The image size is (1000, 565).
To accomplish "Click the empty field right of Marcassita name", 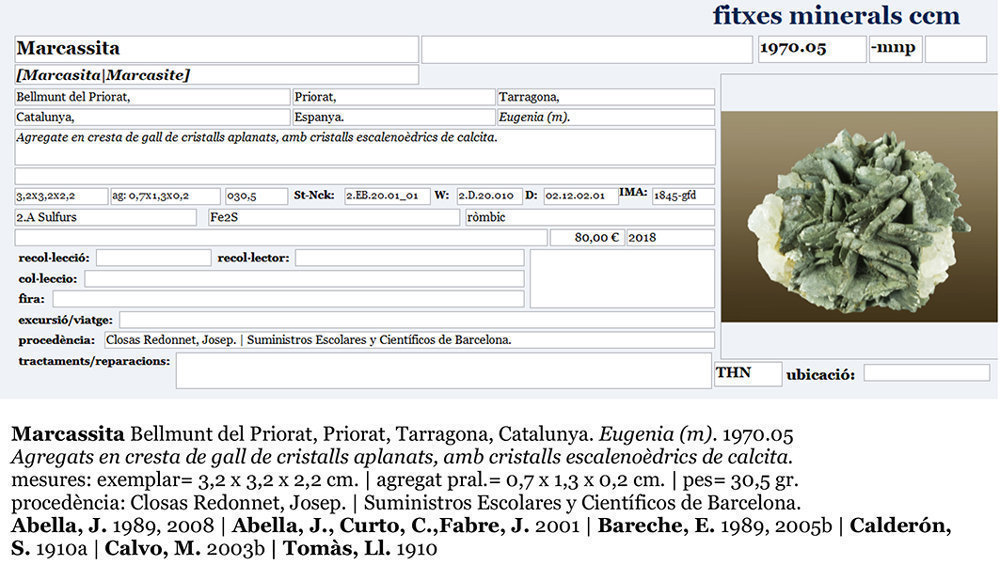I will [587, 50].
